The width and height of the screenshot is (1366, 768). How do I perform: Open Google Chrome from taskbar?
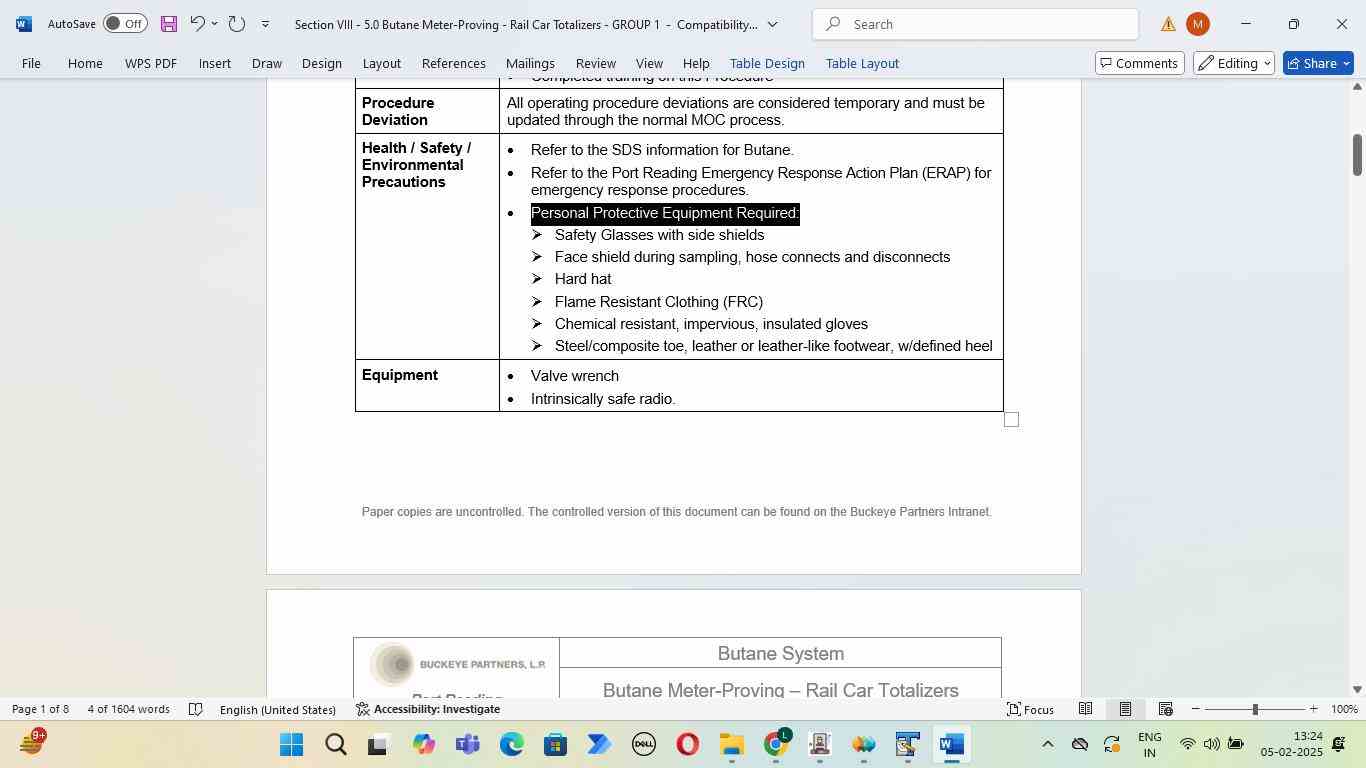[x=776, y=745]
